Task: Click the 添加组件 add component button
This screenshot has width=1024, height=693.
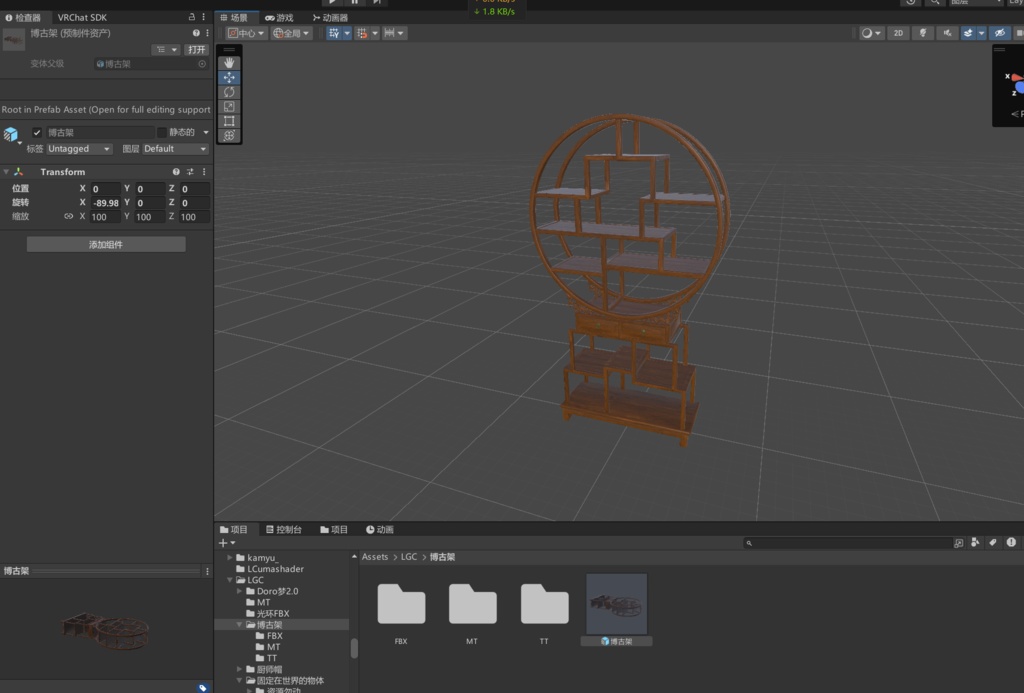Action: pyautogui.click(x=106, y=244)
